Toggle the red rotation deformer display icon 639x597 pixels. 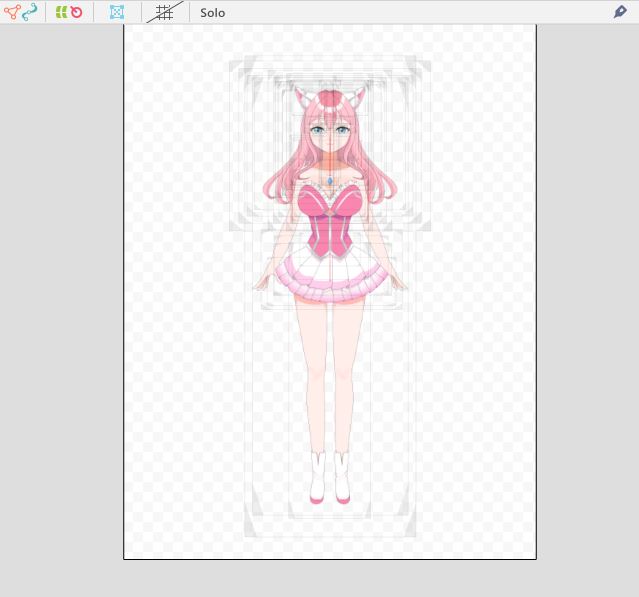(x=76, y=12)
